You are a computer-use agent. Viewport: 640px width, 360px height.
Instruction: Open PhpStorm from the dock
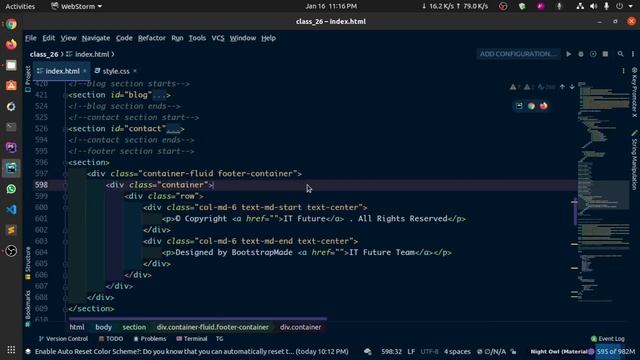[x=11, y=147]
